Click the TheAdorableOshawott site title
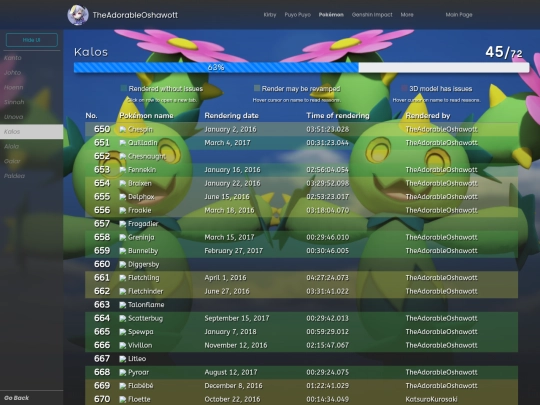Image resolution: width=540 pixels, height=405 pixels. click(135, 15)
